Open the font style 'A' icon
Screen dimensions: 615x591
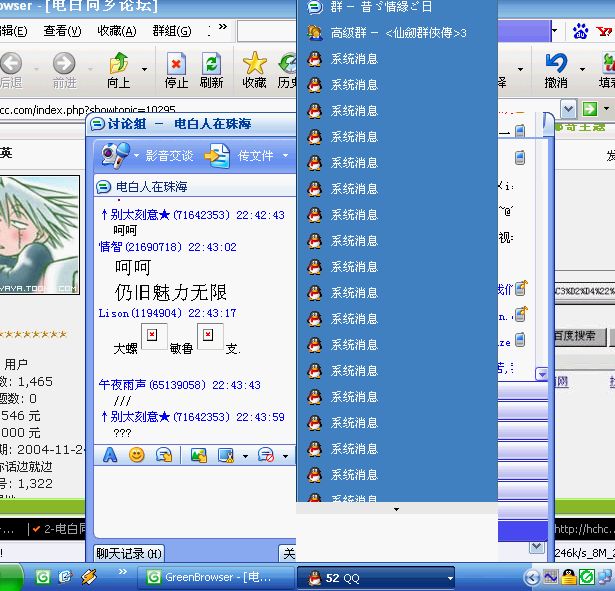110,455
